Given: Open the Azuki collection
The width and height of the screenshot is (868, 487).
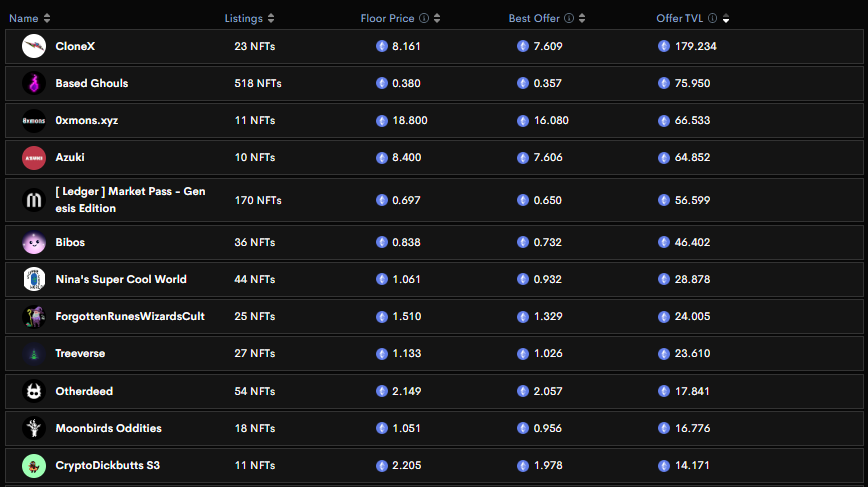Looking at the screenshot, I should click(70, 158).
